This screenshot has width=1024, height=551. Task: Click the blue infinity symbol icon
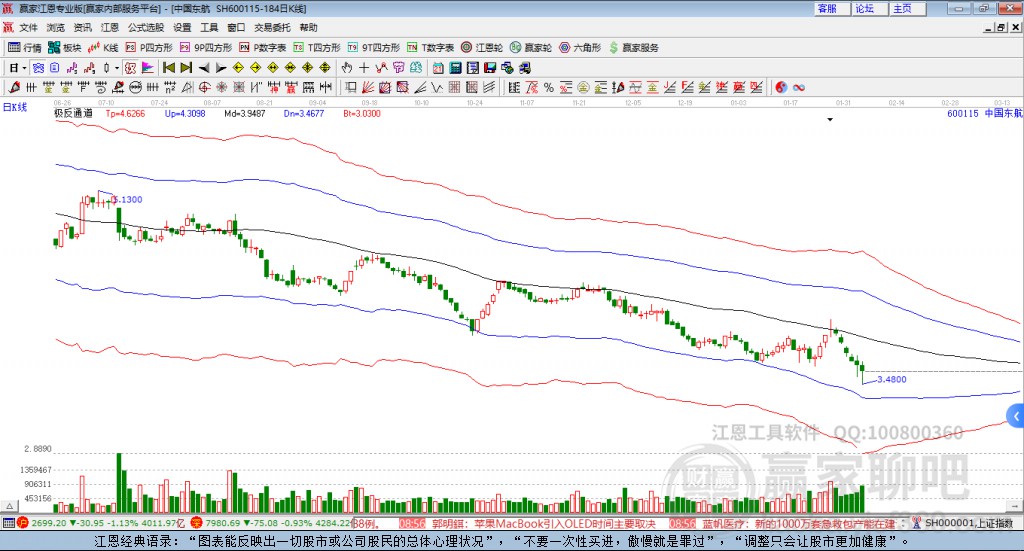click(799, 87)
